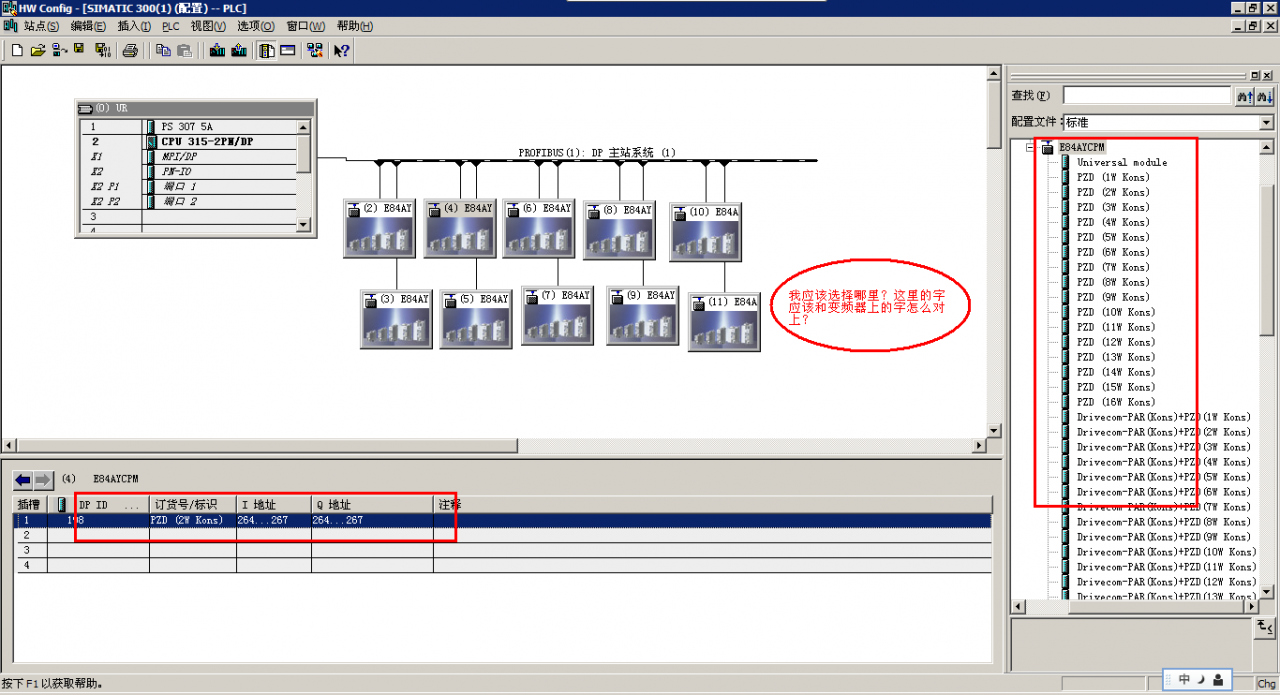The height and width of the screenshot is (695, 1280).
Task: Click the catalog search downward icon
Action: [x=1265, y=96]
